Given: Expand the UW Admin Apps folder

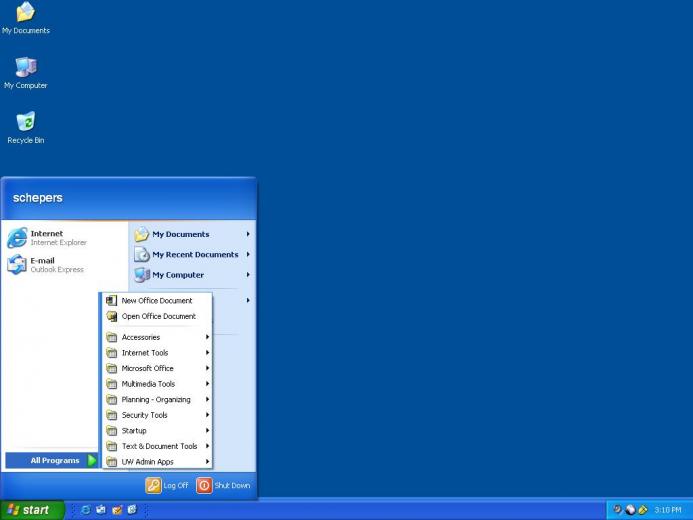Looking at the screenshot, I should click(157, 462).
